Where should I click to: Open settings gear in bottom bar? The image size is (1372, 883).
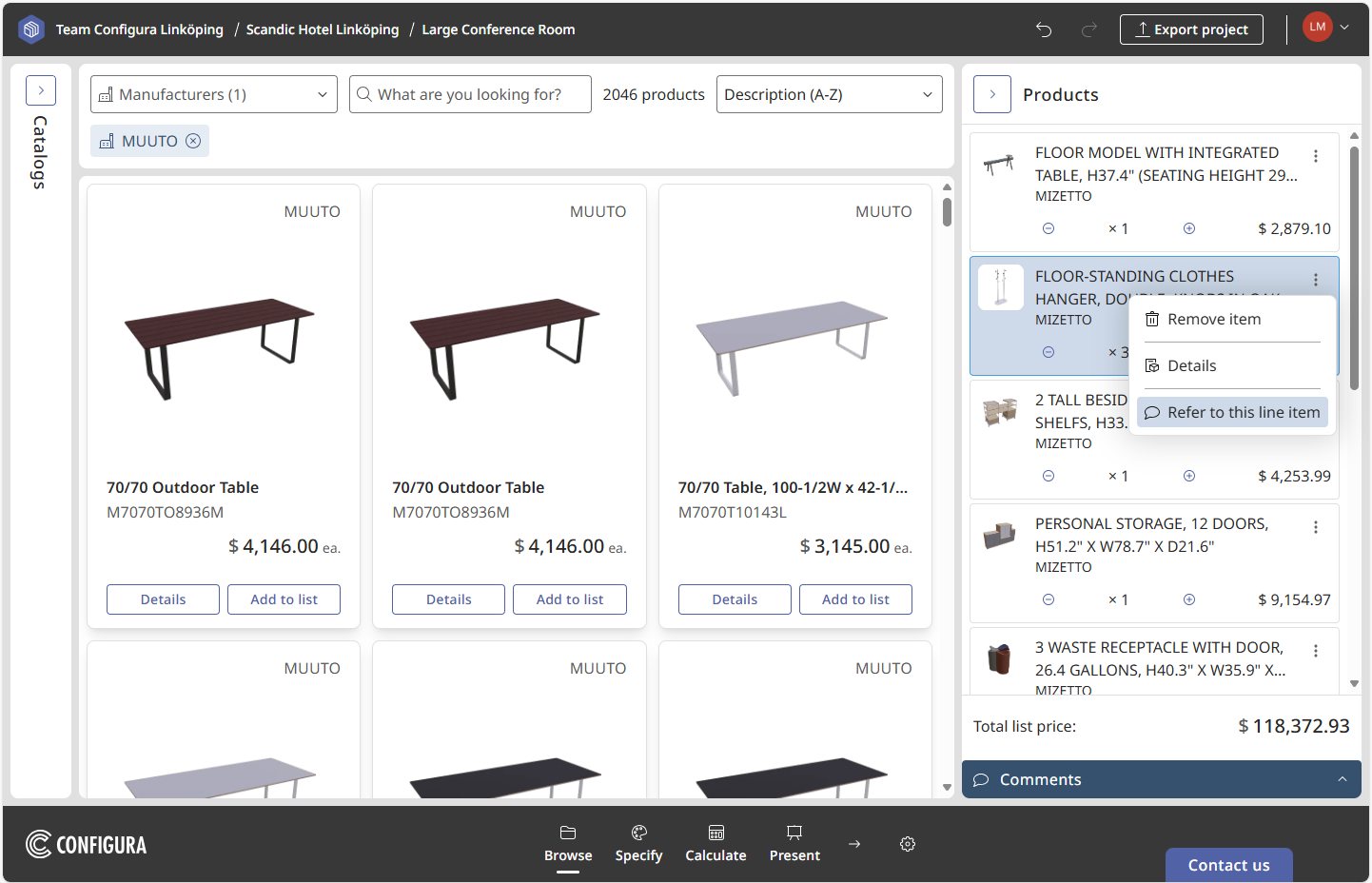click(908, 844)
